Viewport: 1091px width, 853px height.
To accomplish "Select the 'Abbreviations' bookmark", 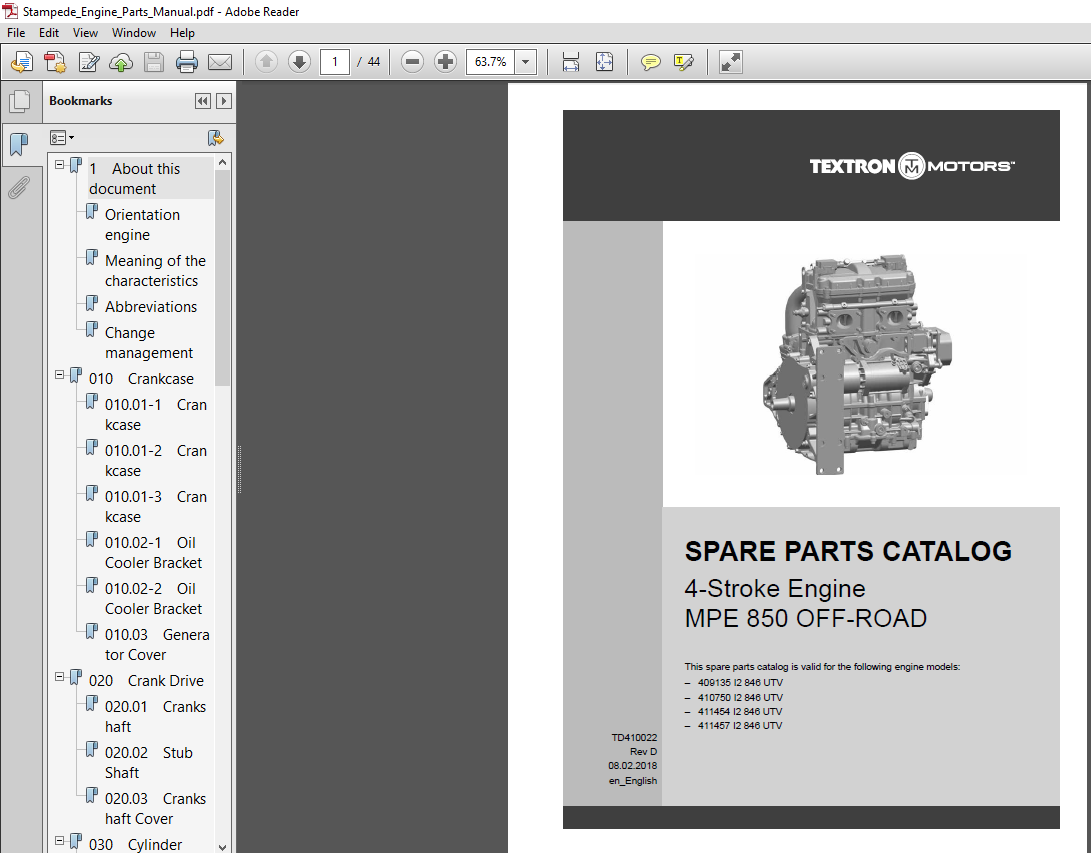I will 150,307.
